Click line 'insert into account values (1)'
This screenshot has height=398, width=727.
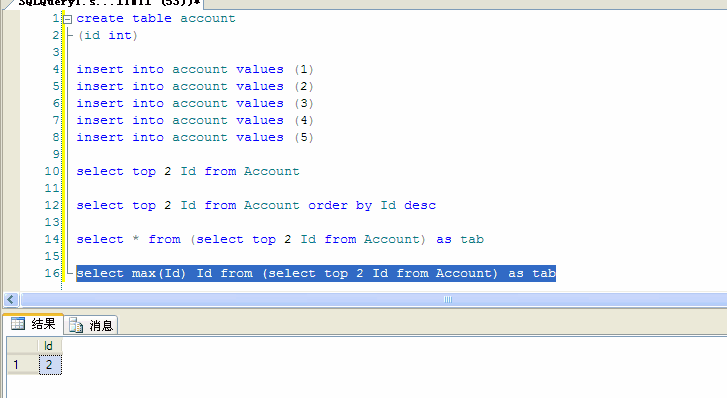tap(195, 70)
